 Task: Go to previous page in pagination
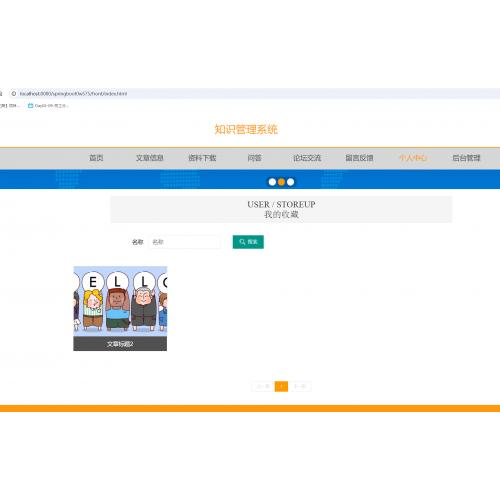[263, 386]
